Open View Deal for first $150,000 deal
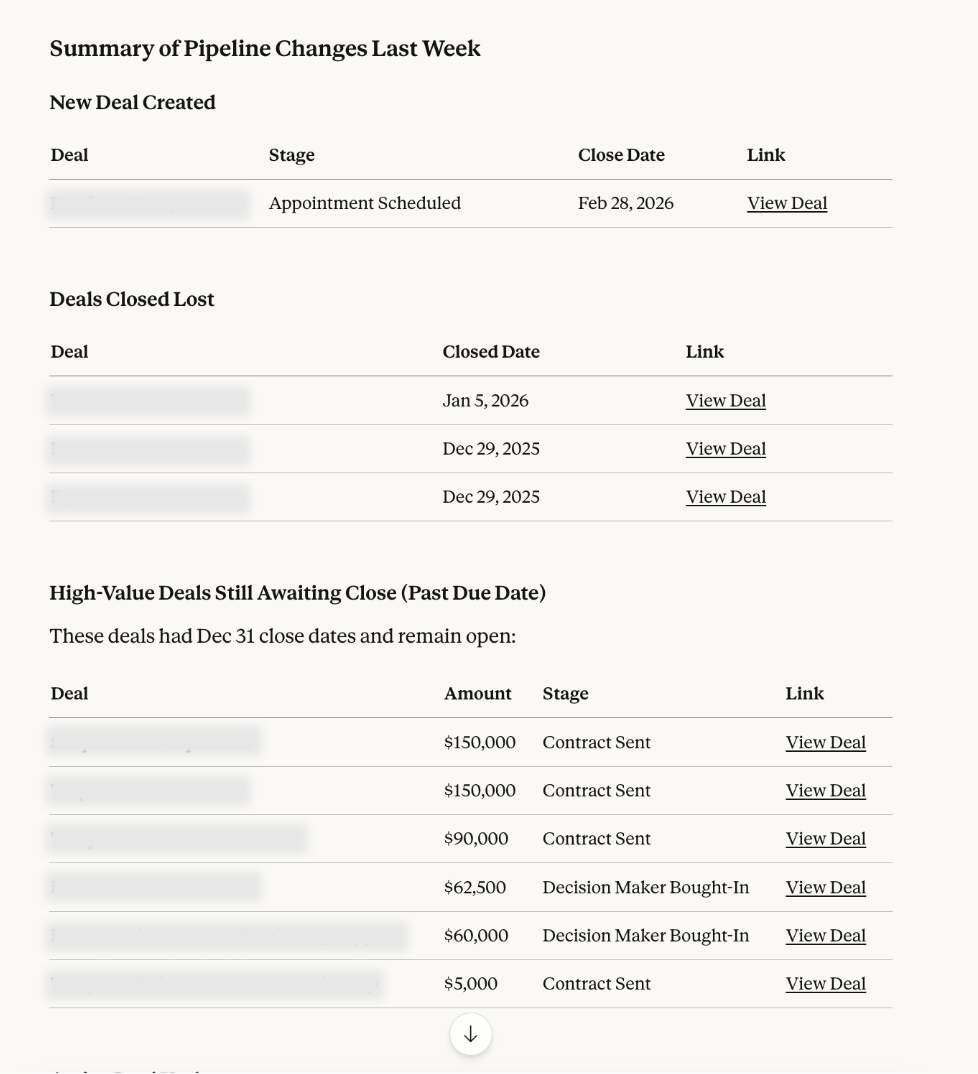This screenshot has width=978, height=1074. pyautogui.click(x=825, y=743)
